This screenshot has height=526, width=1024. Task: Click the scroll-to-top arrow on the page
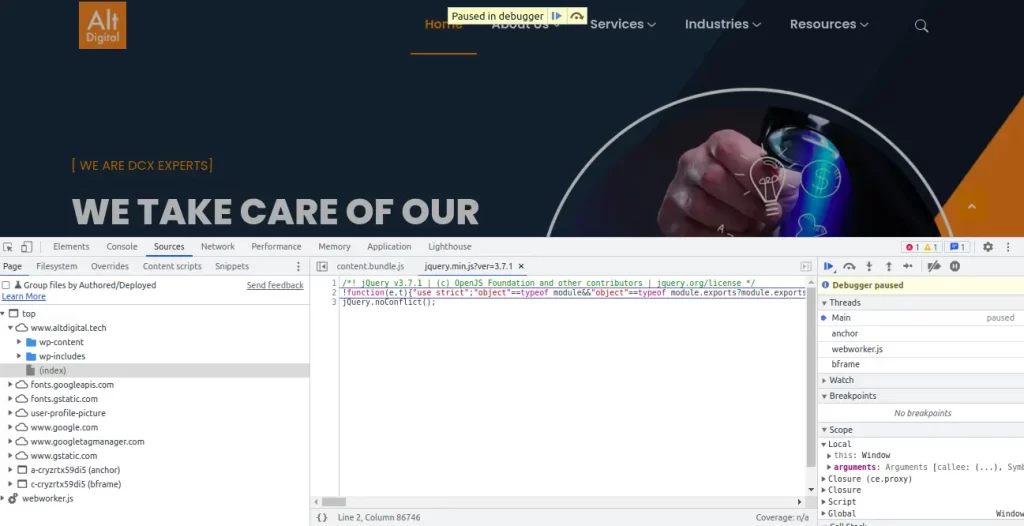pos(972,206)
